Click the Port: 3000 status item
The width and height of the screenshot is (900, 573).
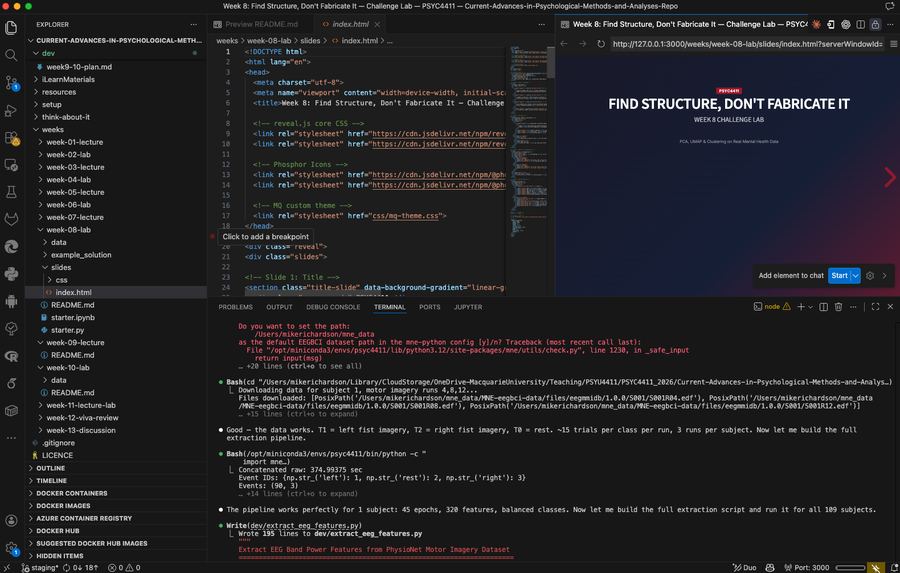(x=806, y=567)
